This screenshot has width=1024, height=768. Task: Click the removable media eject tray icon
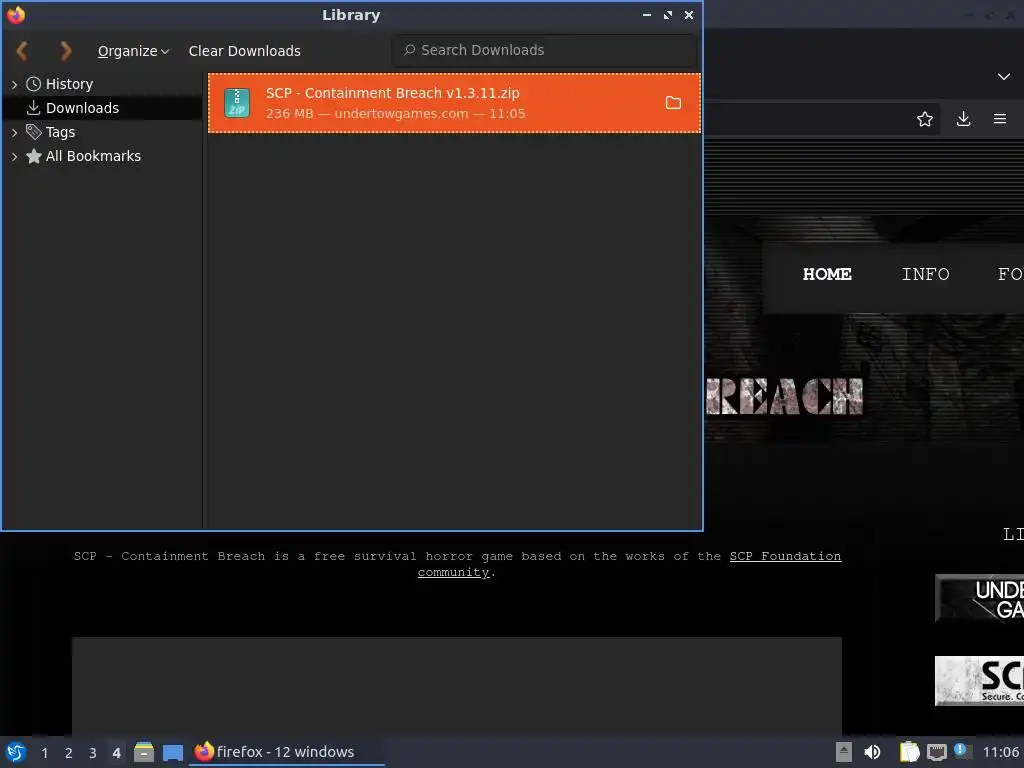click(x=843, y=752)
